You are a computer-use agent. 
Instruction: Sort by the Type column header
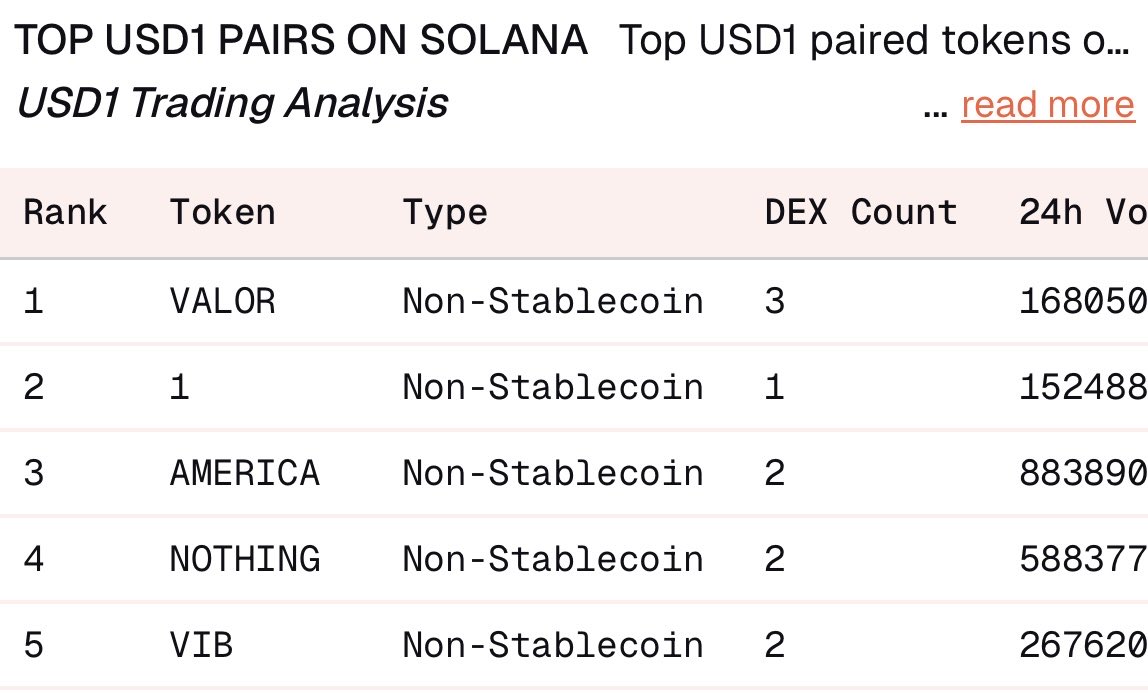coord(445,212)
